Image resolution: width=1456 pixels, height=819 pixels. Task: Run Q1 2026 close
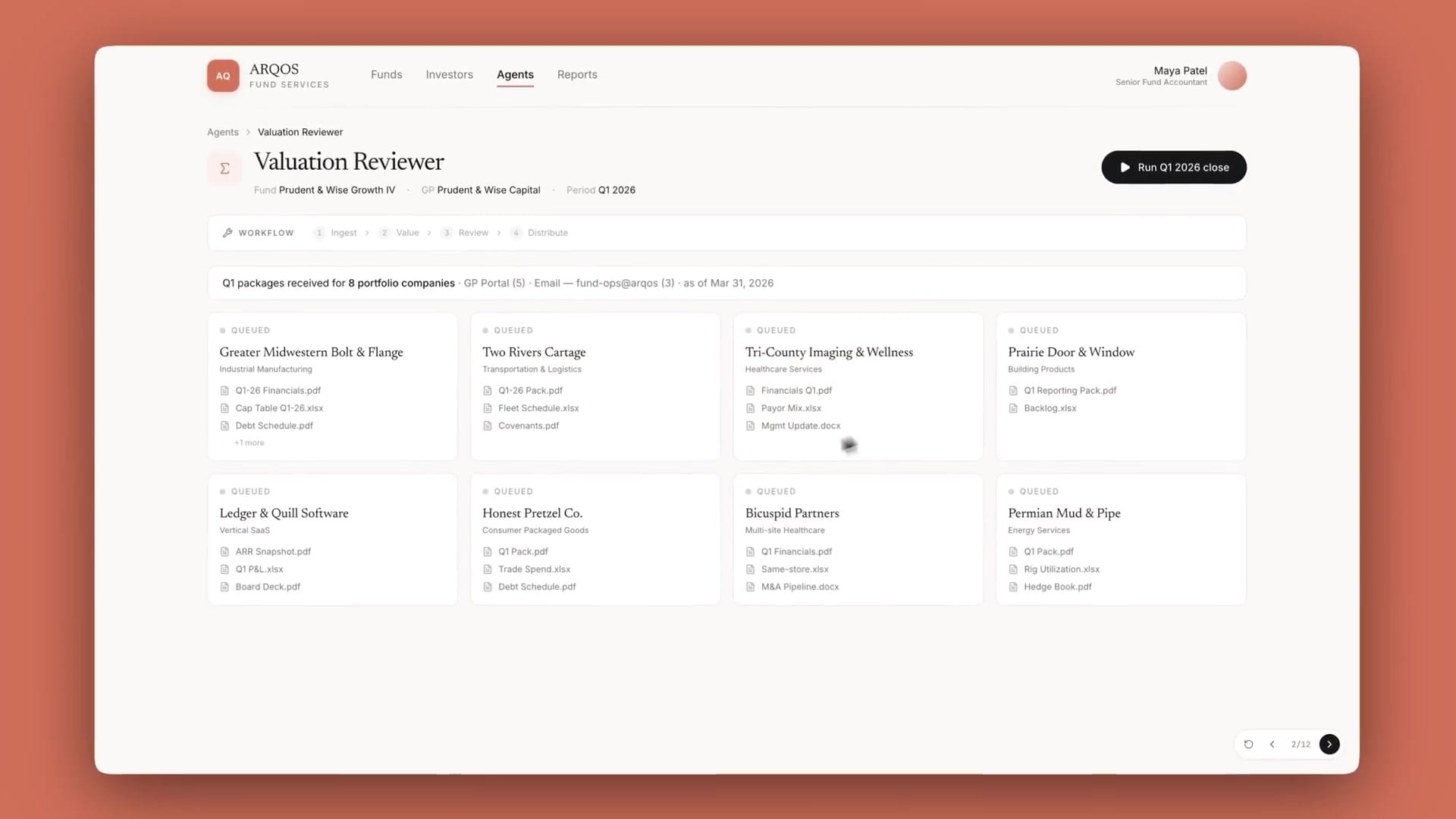point(1174,167)
